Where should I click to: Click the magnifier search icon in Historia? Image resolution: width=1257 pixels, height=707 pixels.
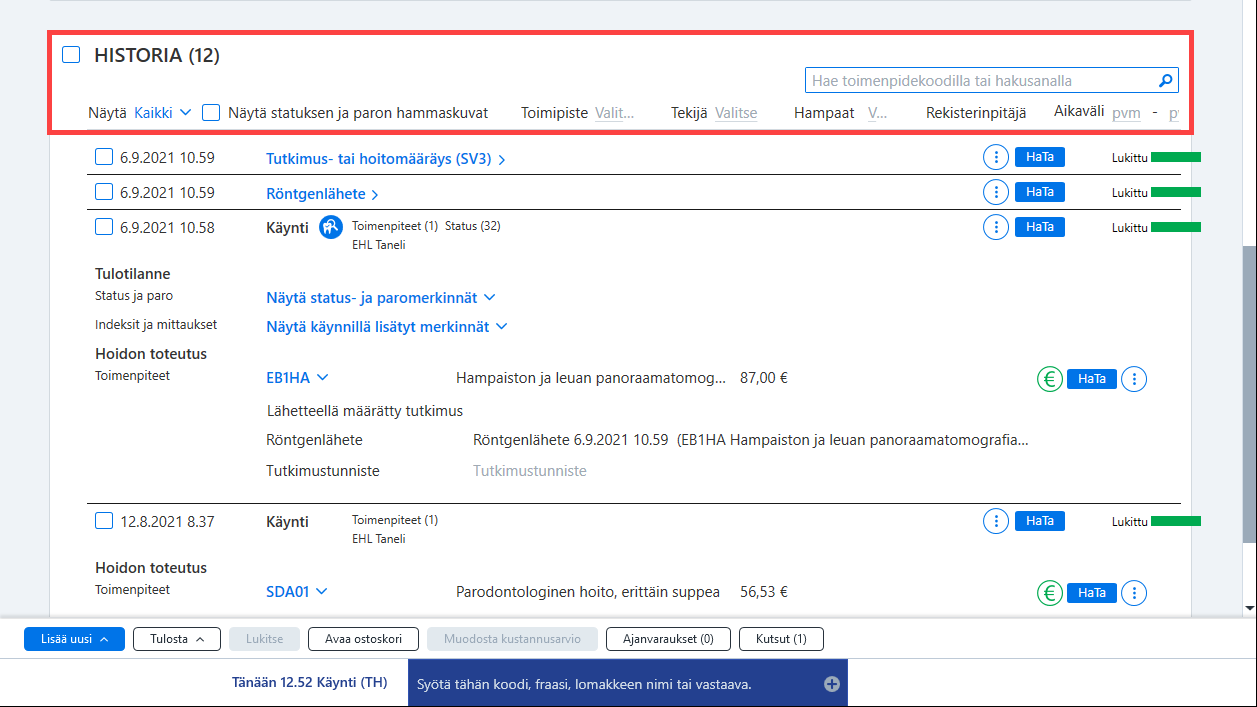(x=1165, y=81)
